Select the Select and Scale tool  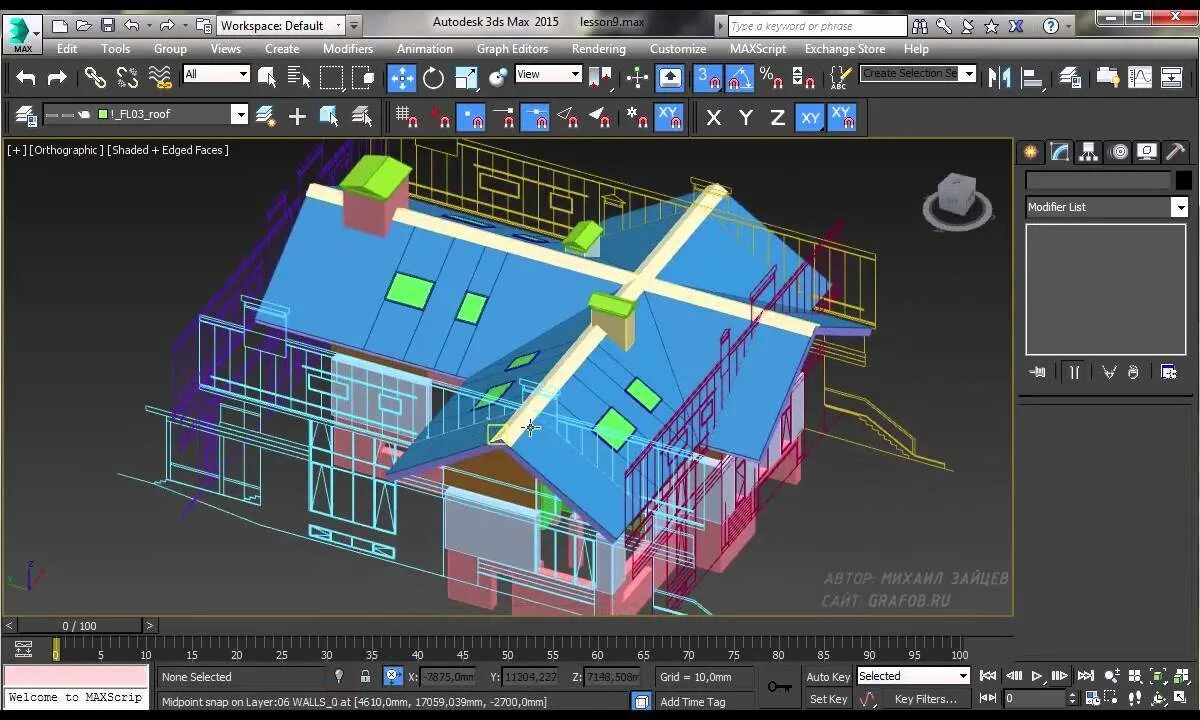point(466,77)
